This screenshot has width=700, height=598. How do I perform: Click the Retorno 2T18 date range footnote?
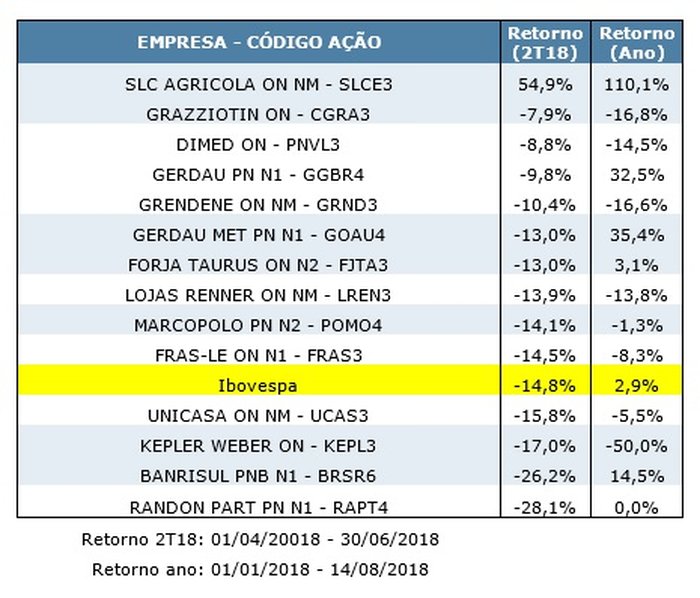click(x=260, y=540)
